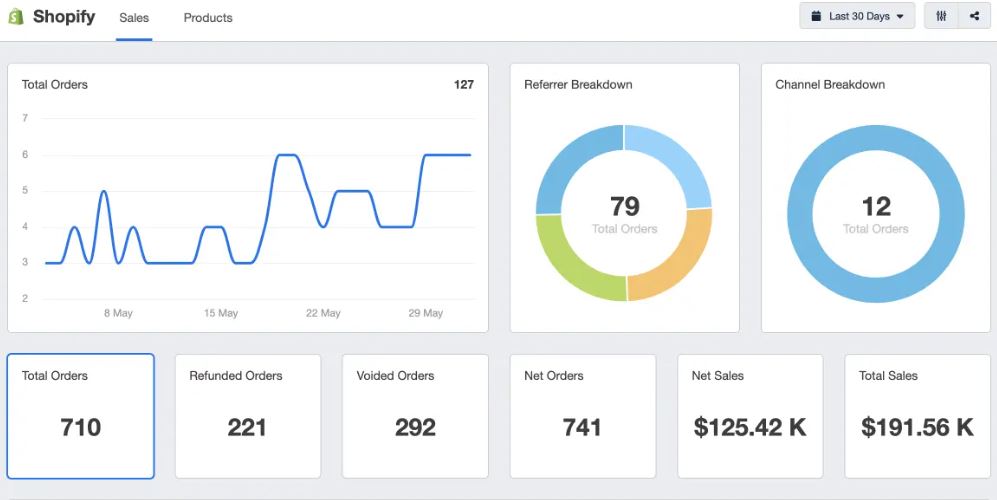Select the Total Sales $191.56 K card
997x500 pixels.
click(918, 416)
